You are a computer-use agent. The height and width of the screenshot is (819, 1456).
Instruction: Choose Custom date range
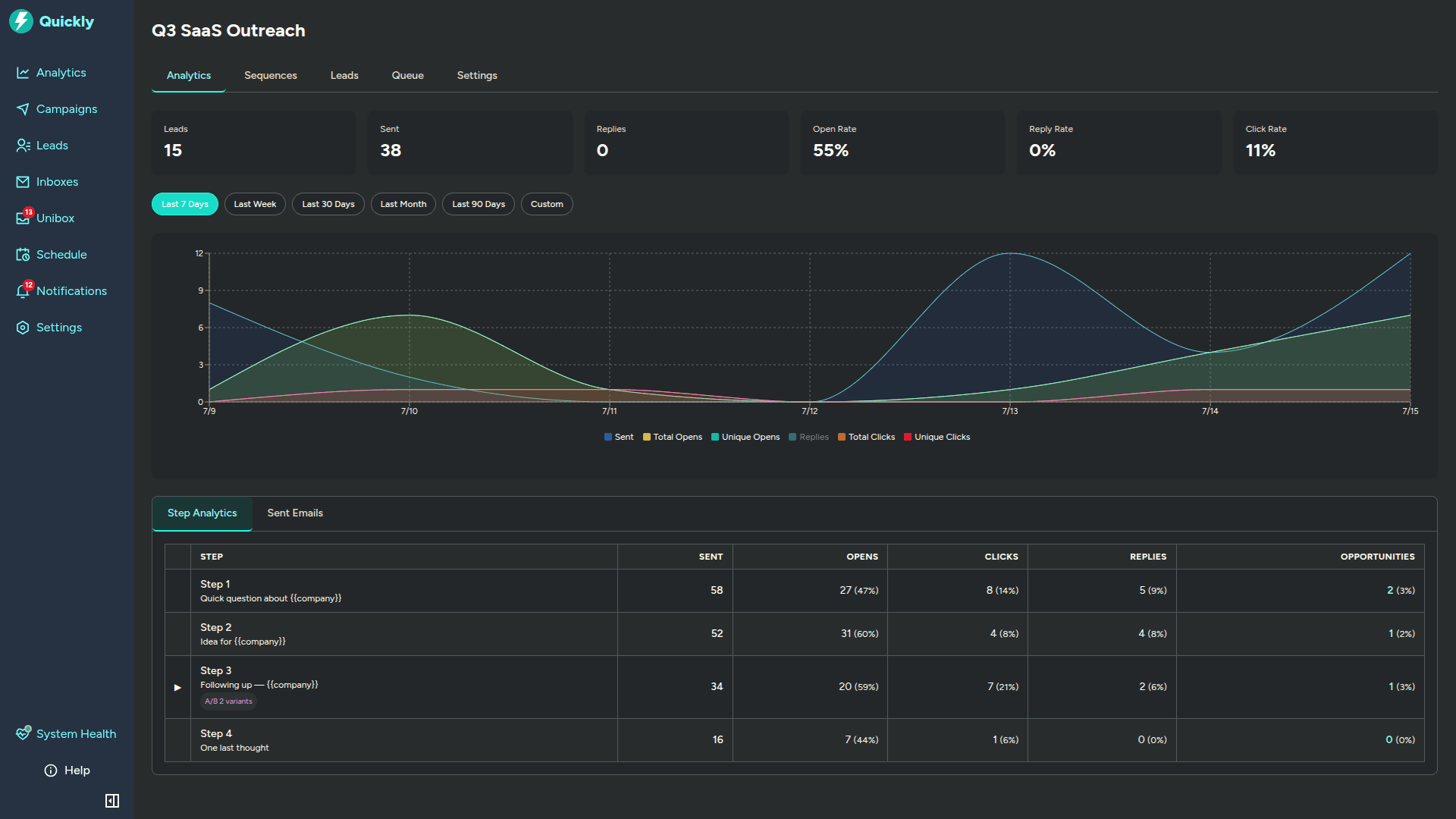[x=547, y=204]
